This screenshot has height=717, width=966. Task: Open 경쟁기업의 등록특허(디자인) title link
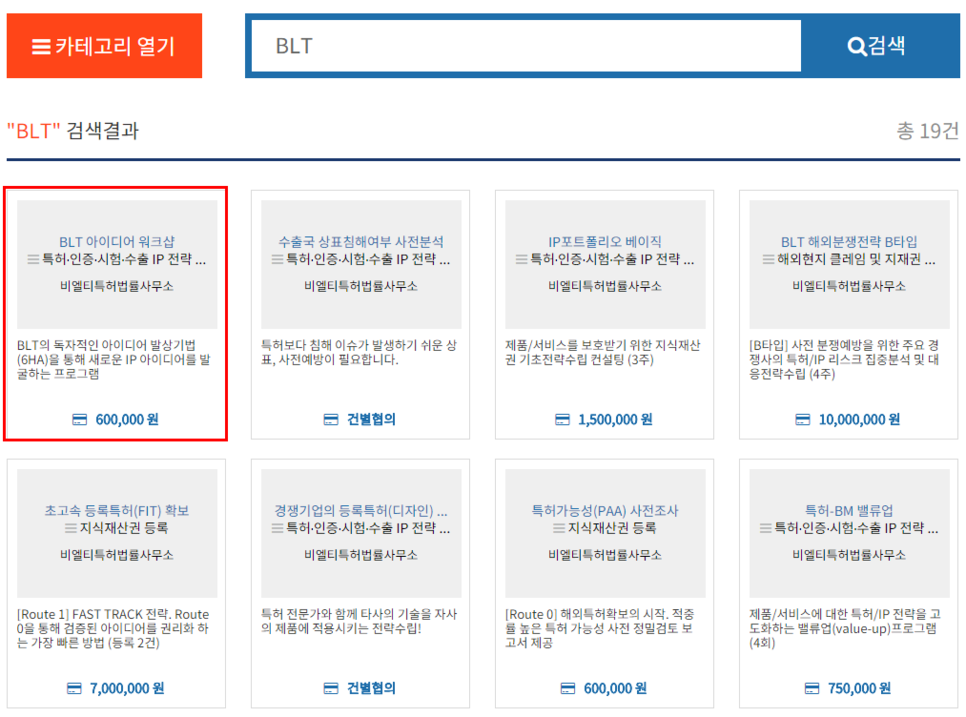pos(361,510)
